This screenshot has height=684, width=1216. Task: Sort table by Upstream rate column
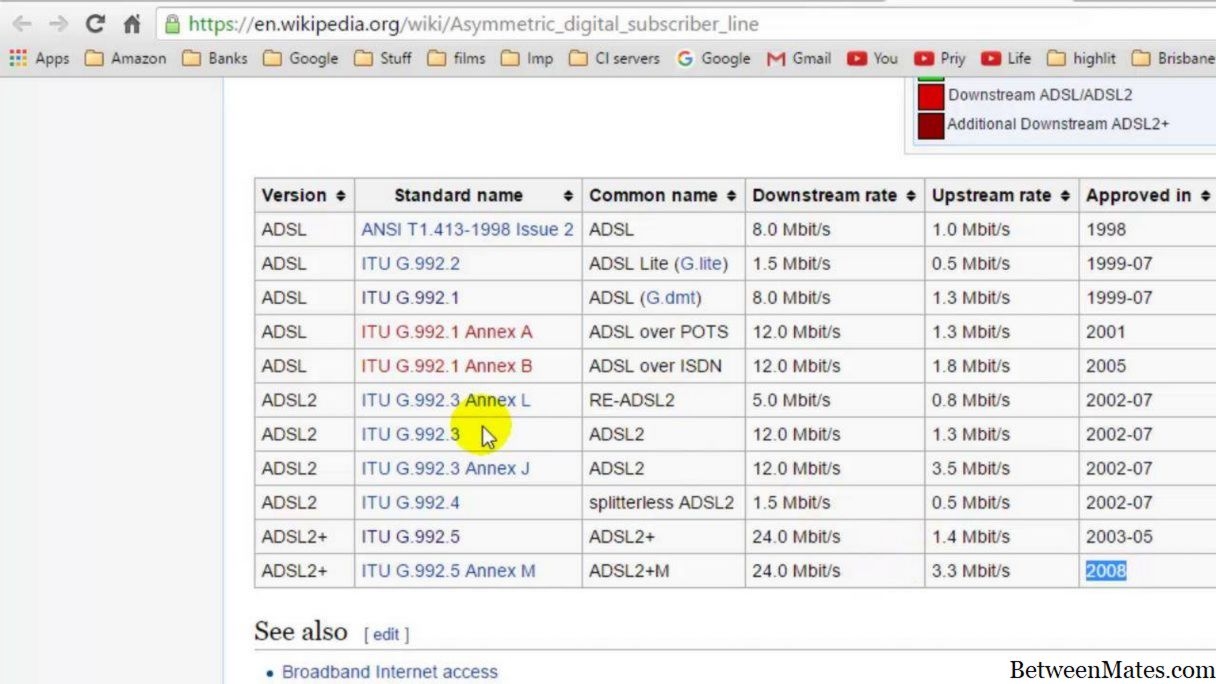click(1001, 196)
